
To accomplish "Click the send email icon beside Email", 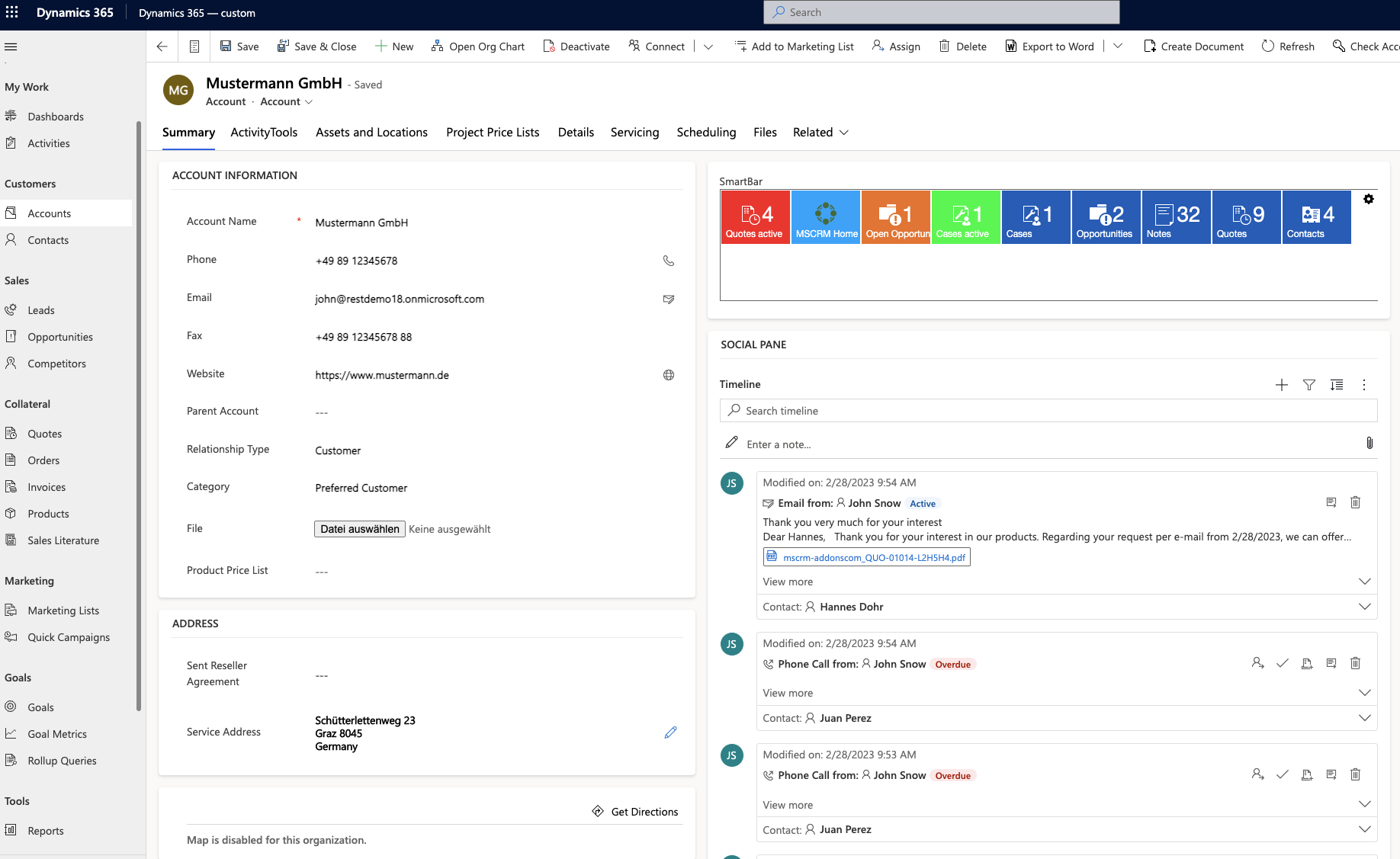I will (x=669, y=299).
